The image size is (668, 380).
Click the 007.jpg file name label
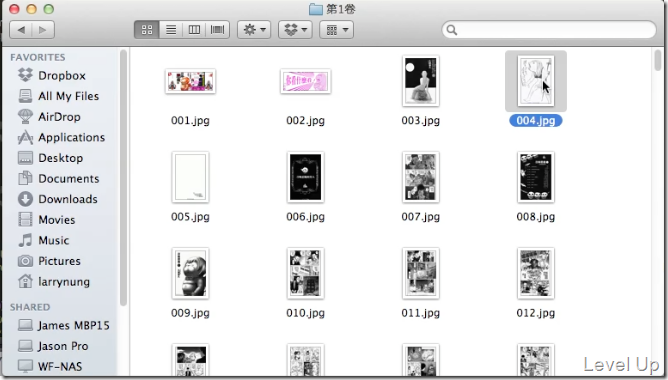coord(420,217)
